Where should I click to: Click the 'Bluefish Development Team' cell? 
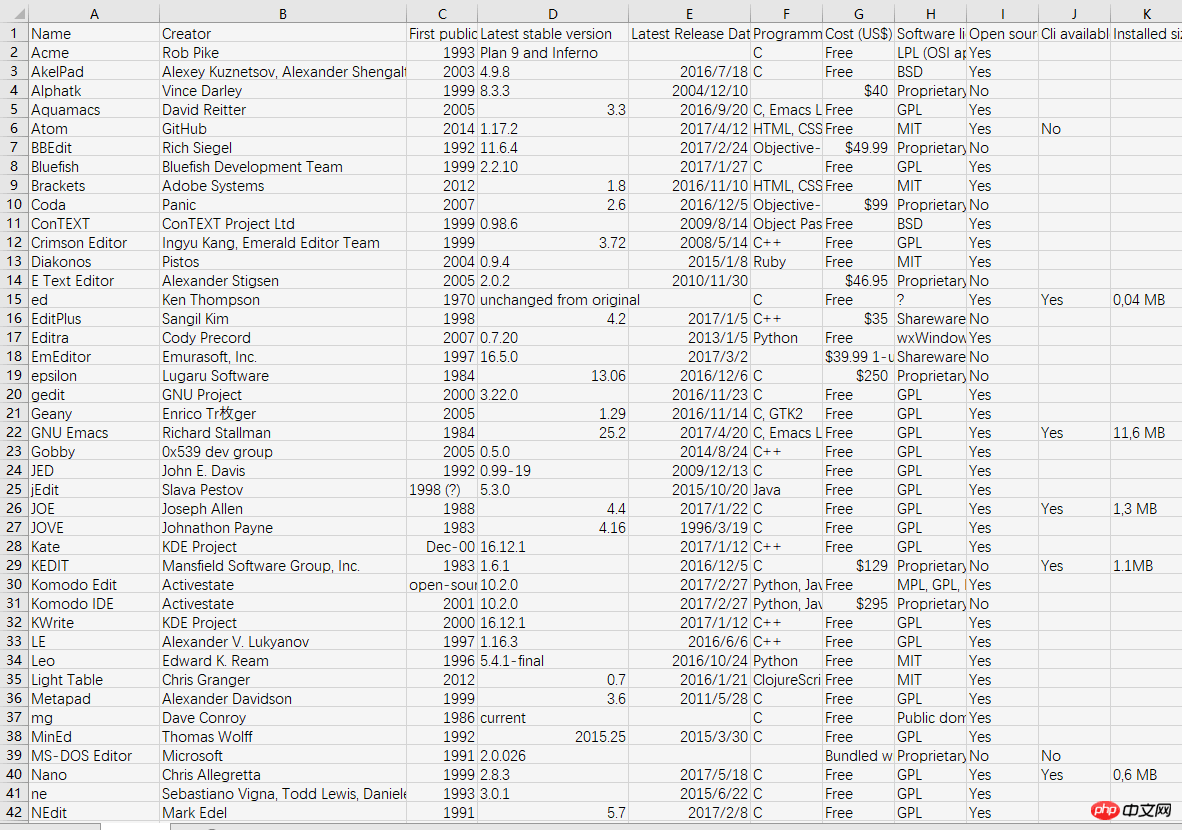tap(283, 167)
